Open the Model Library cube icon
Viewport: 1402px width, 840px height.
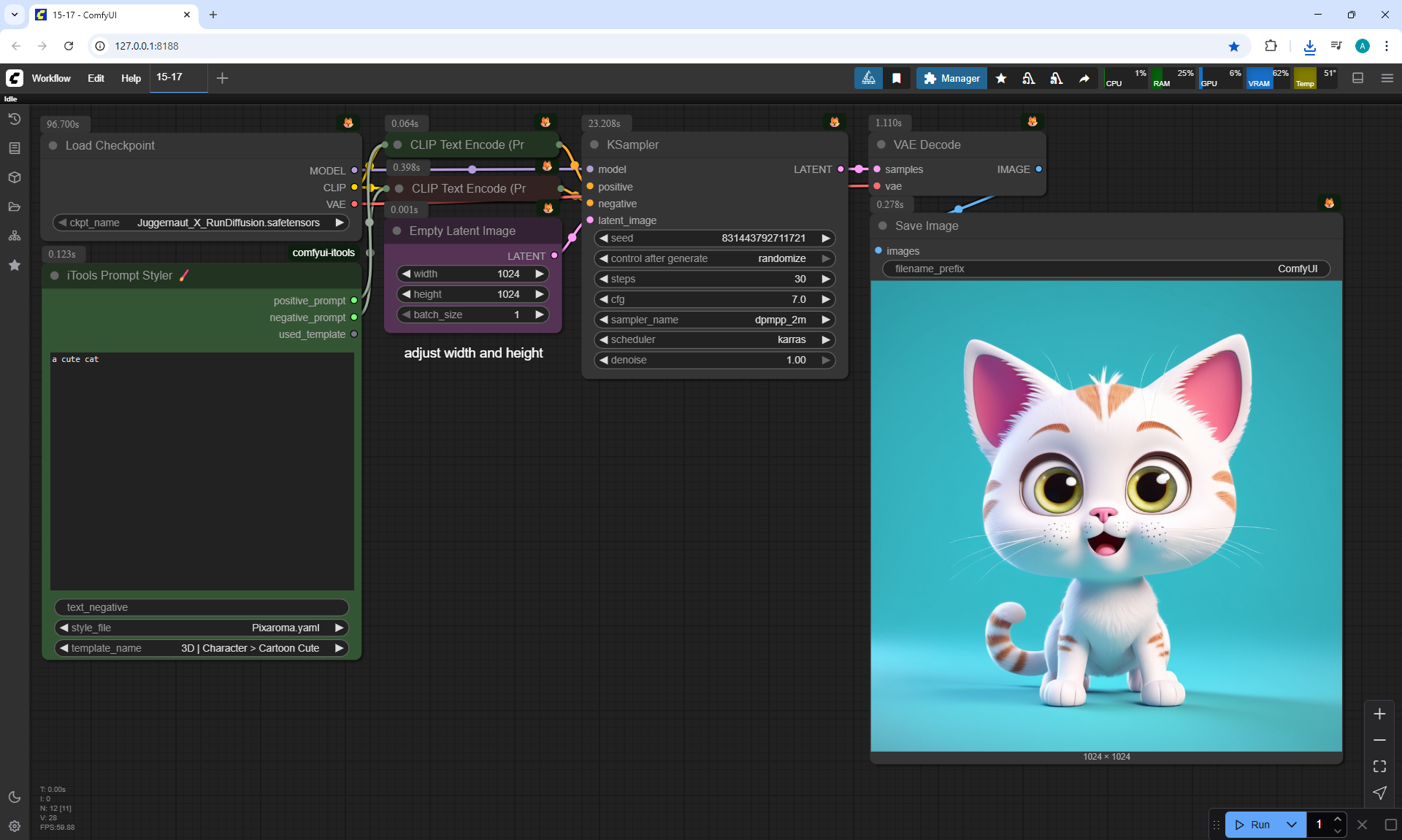pyautogui.click(x=15, y=177)
